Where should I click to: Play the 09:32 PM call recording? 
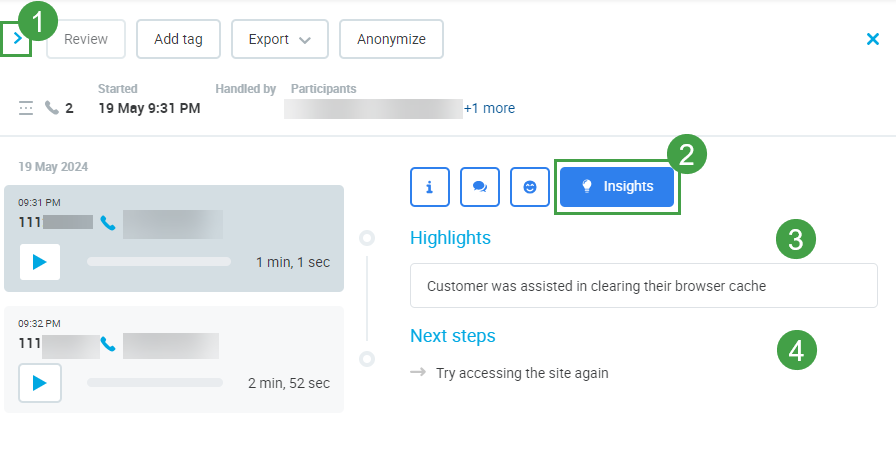[40, 383]
